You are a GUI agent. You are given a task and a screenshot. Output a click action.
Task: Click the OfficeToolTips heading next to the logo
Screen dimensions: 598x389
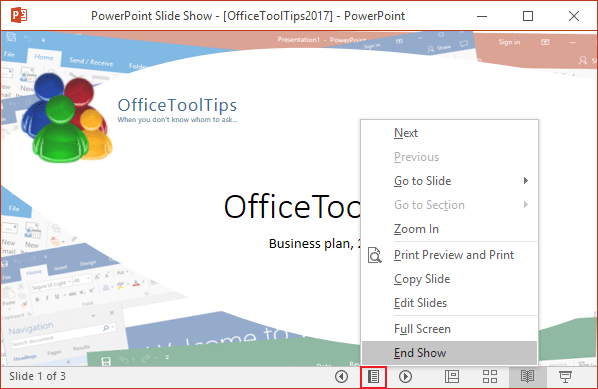[x=177, y=105]
